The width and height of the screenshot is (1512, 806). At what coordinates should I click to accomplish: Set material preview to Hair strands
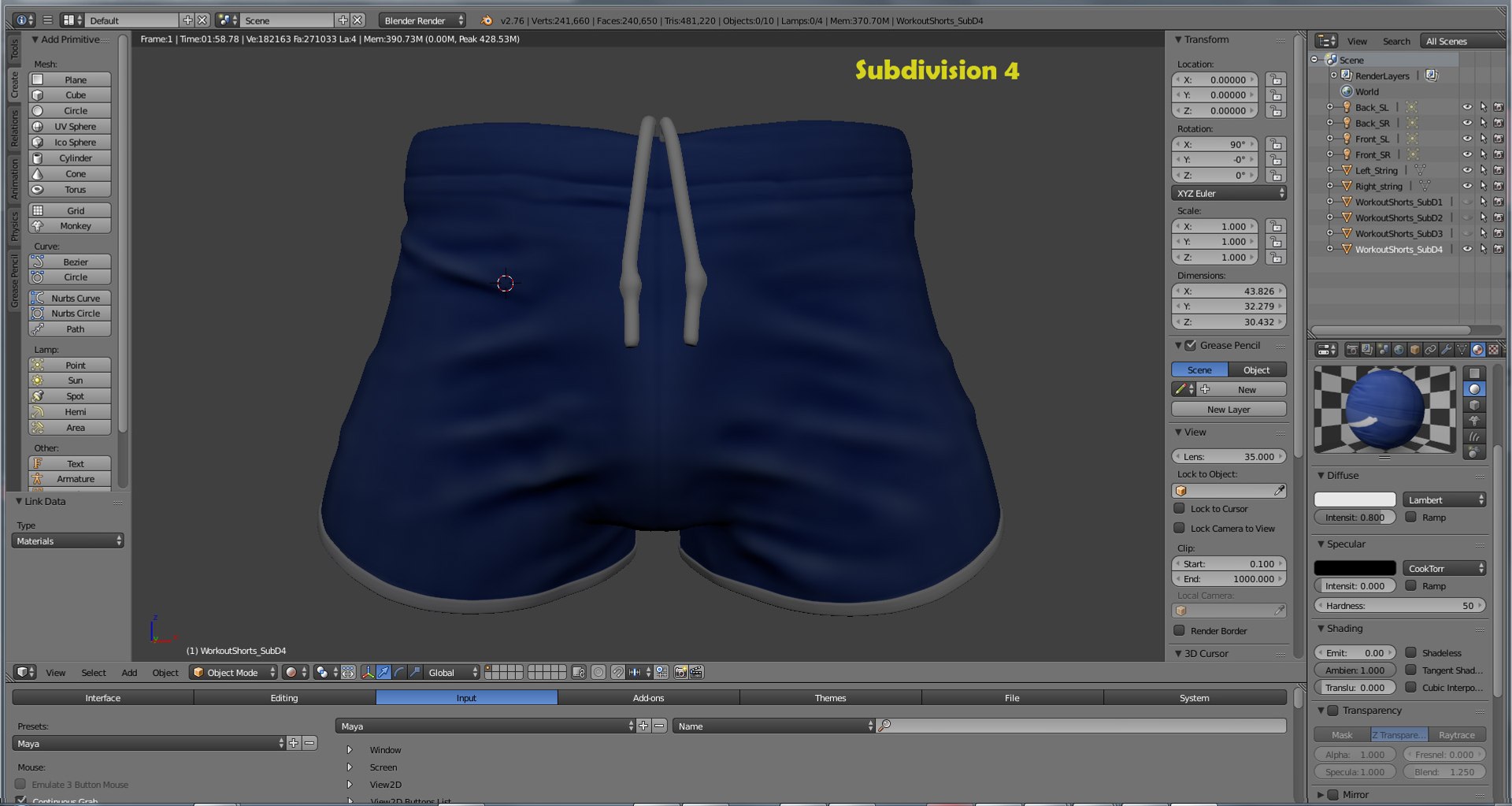pyautogui.click(x=1474, y=436)
